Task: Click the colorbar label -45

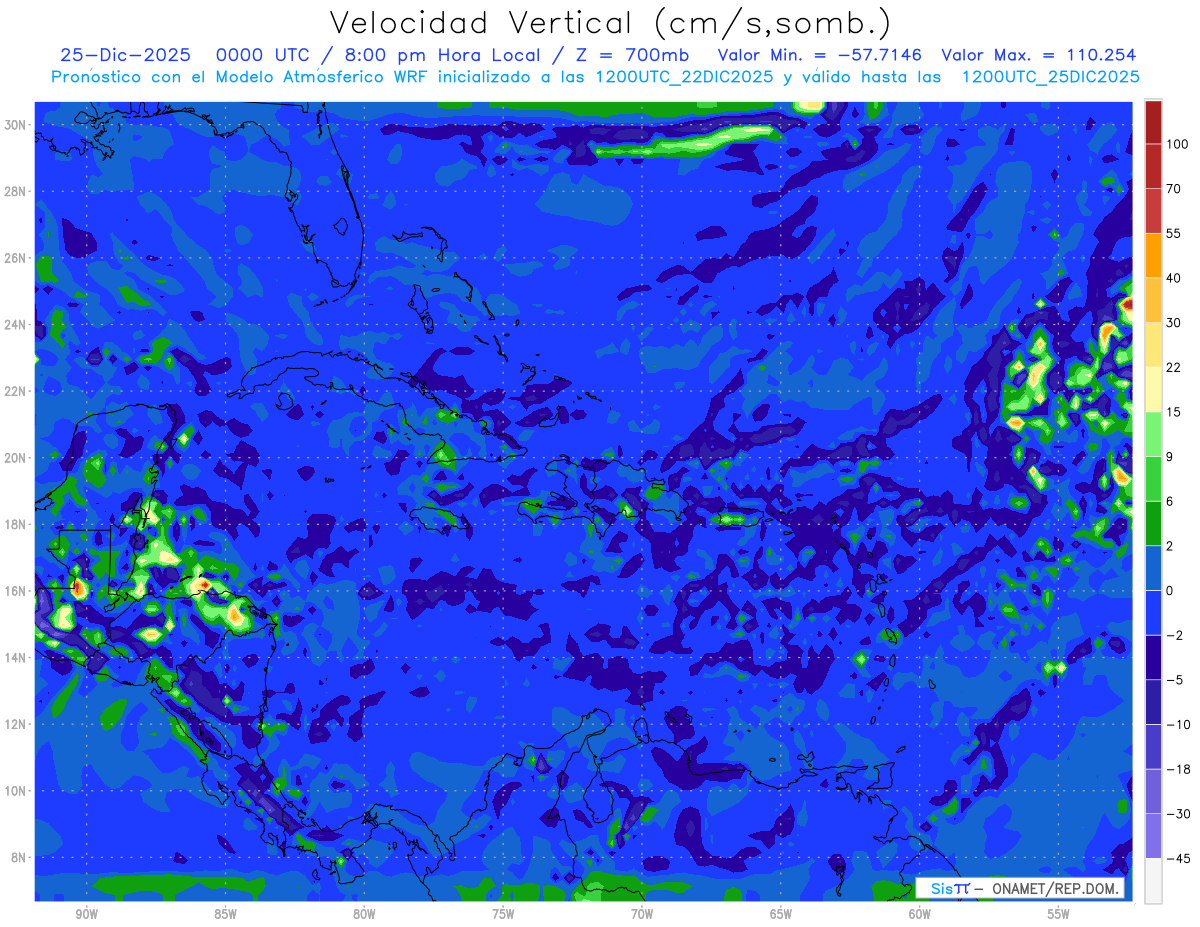Action: [1177, 859]
